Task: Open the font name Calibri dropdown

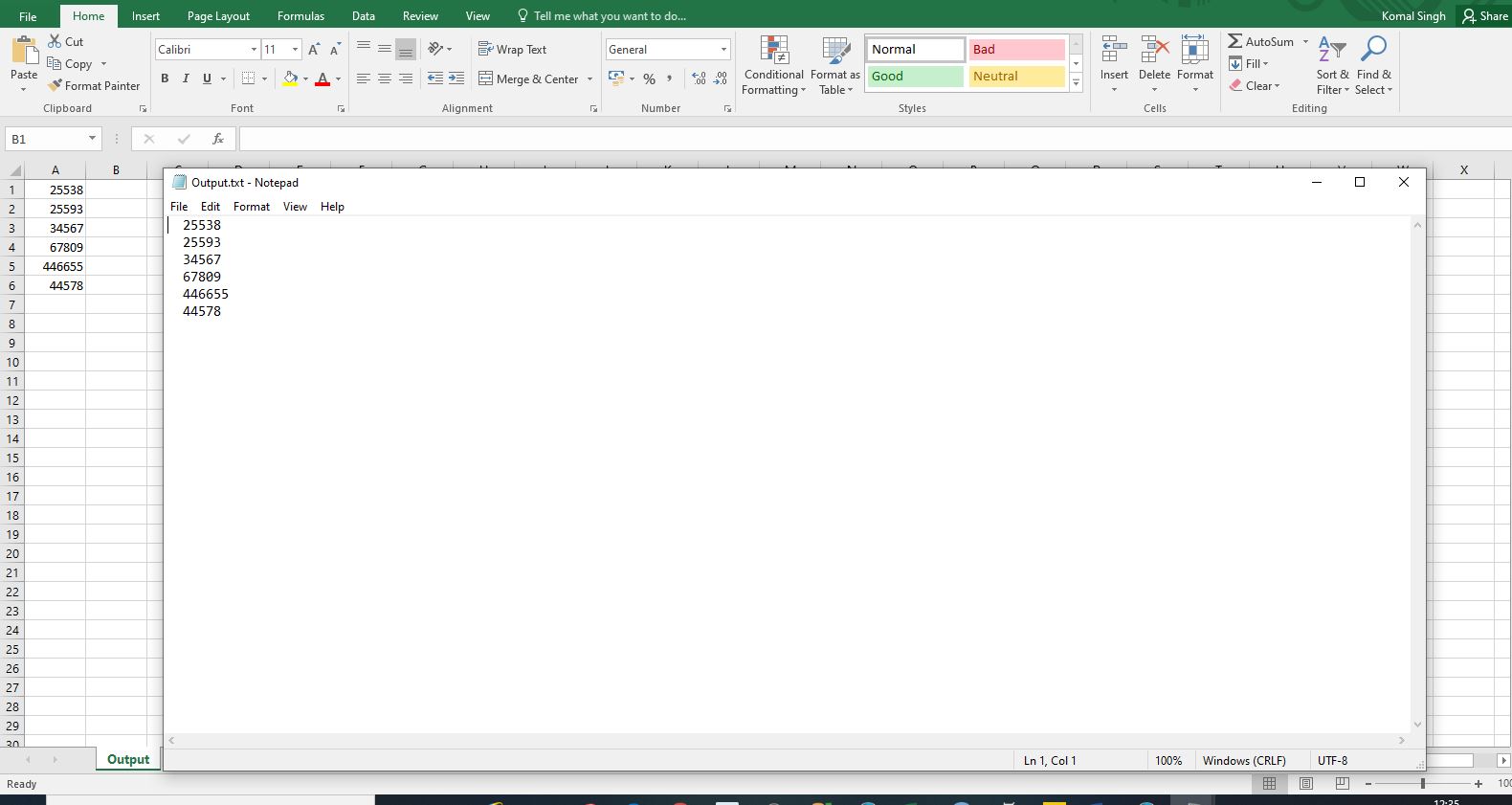Action: [254, 49]
